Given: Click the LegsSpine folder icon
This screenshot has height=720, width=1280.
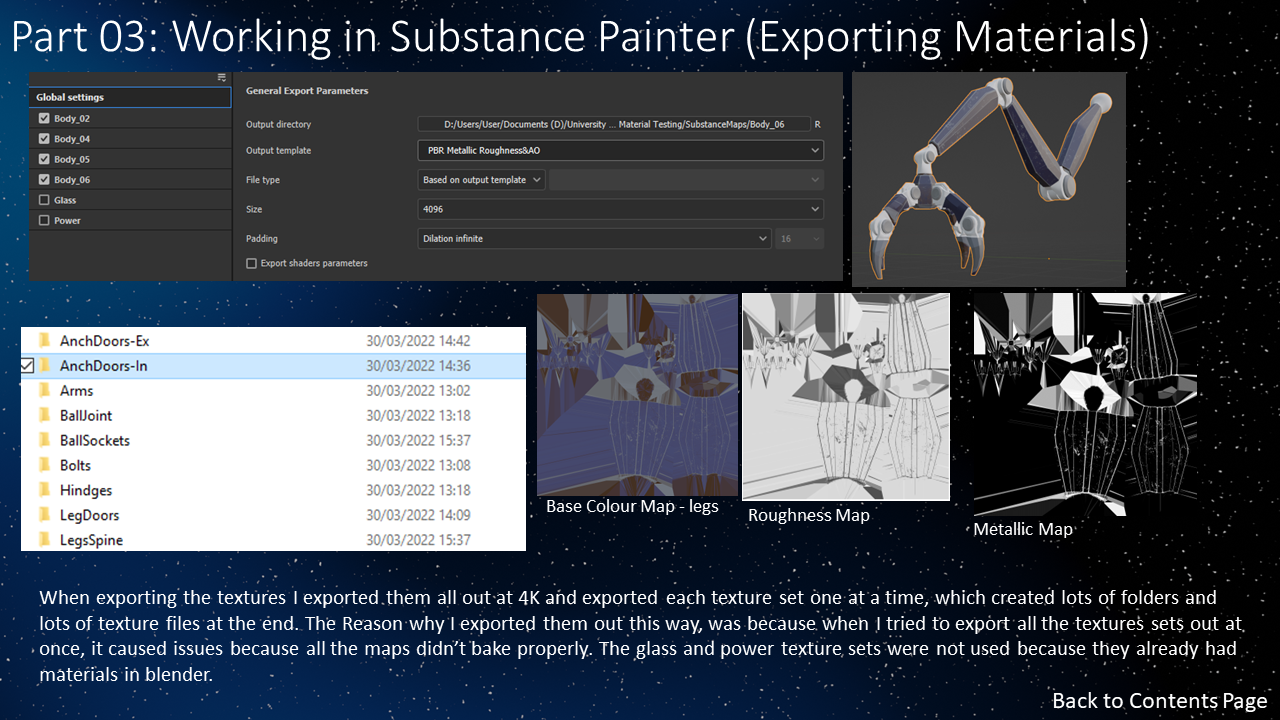Looking at the screenshot, I should tap(44, 540).
